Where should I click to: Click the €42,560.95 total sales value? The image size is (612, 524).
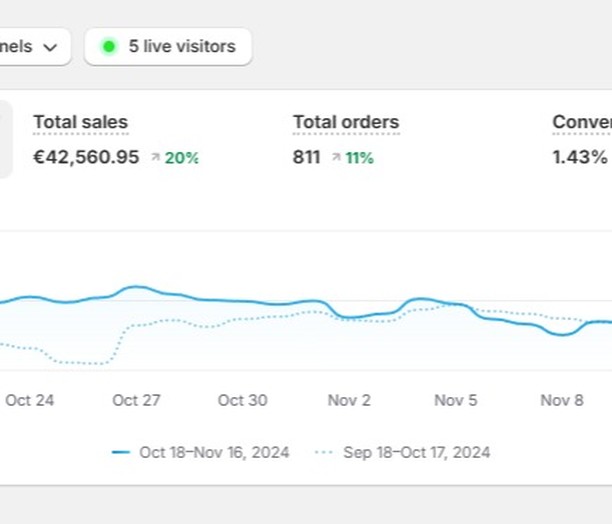pos(86,157)
